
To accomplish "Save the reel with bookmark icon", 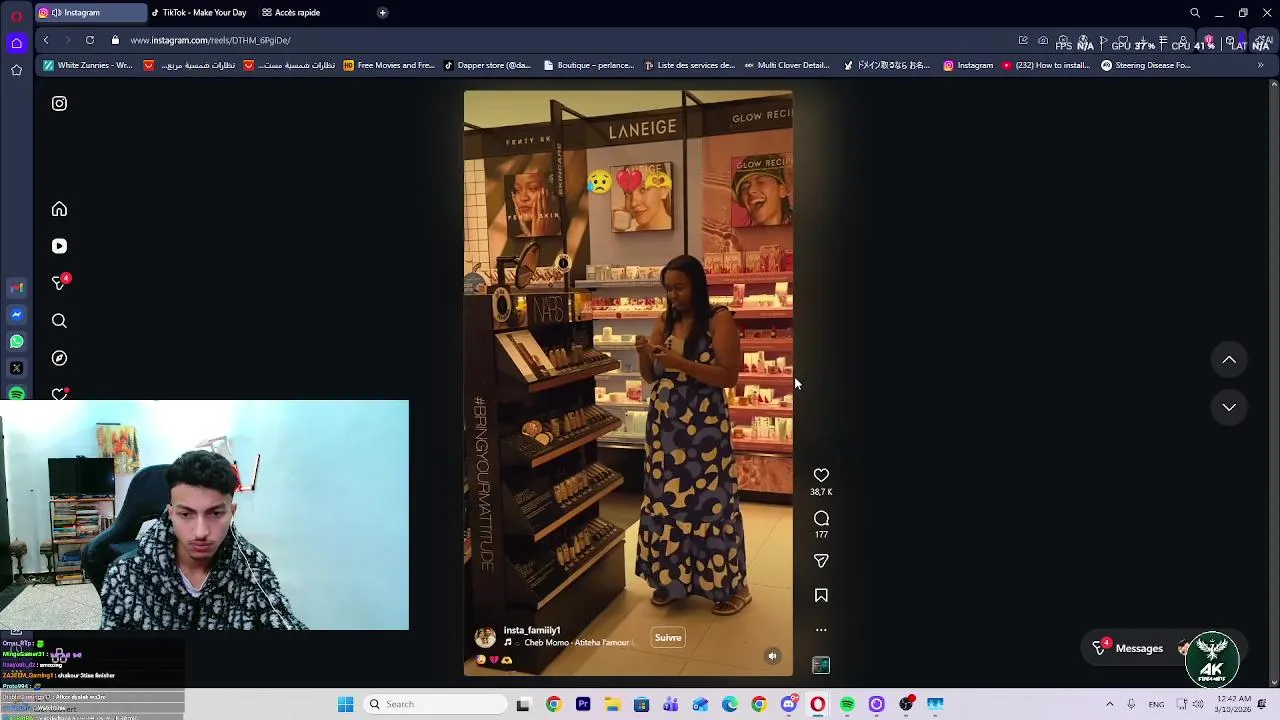I will (x=821, y=595).
